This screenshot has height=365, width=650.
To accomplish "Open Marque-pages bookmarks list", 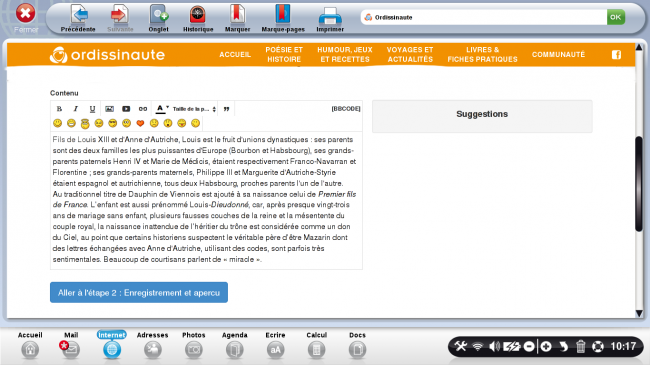I will (283, 18).
